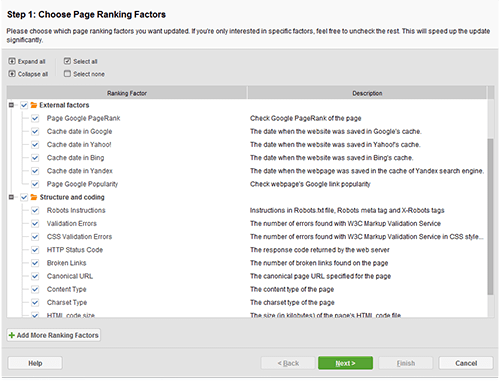Uncheck the Cache date in Yandex checkbox

[x=35, y=171]
